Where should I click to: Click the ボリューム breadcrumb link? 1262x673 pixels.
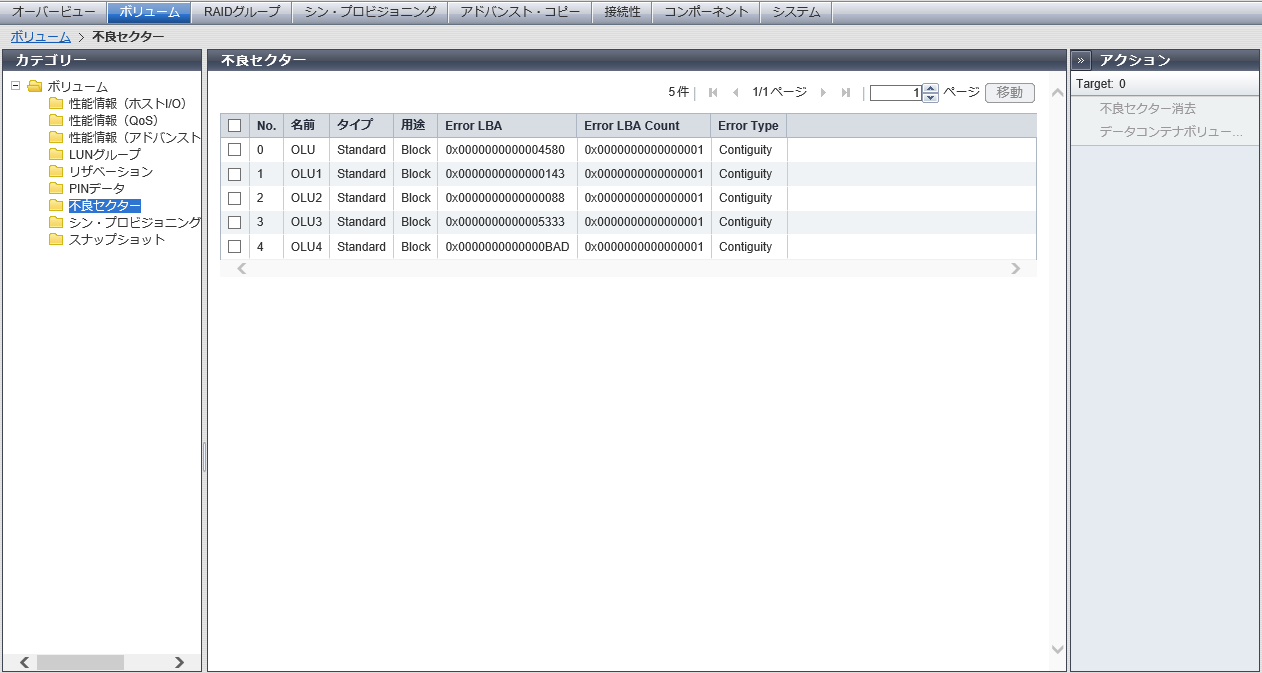pos(41,36)
